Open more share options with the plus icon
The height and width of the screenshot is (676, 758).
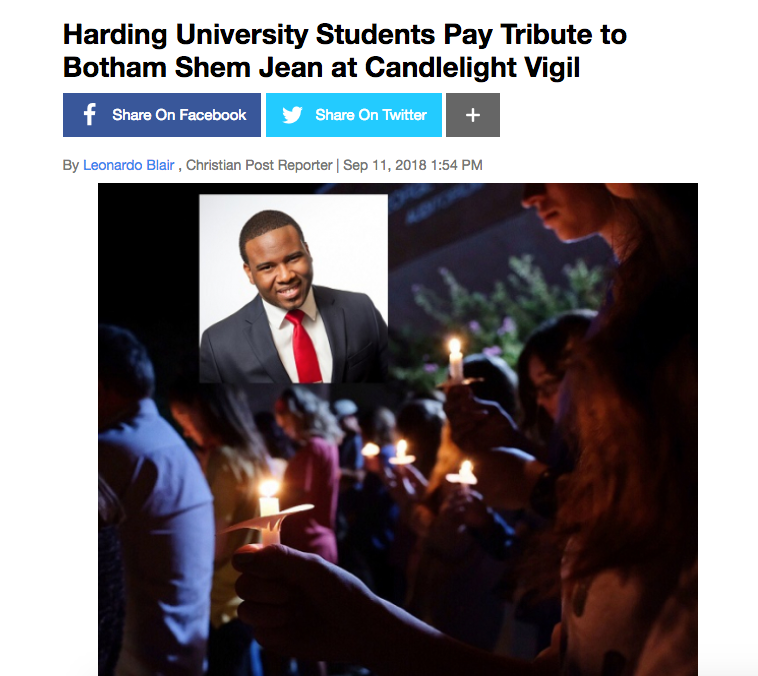(x=473, y=115)
